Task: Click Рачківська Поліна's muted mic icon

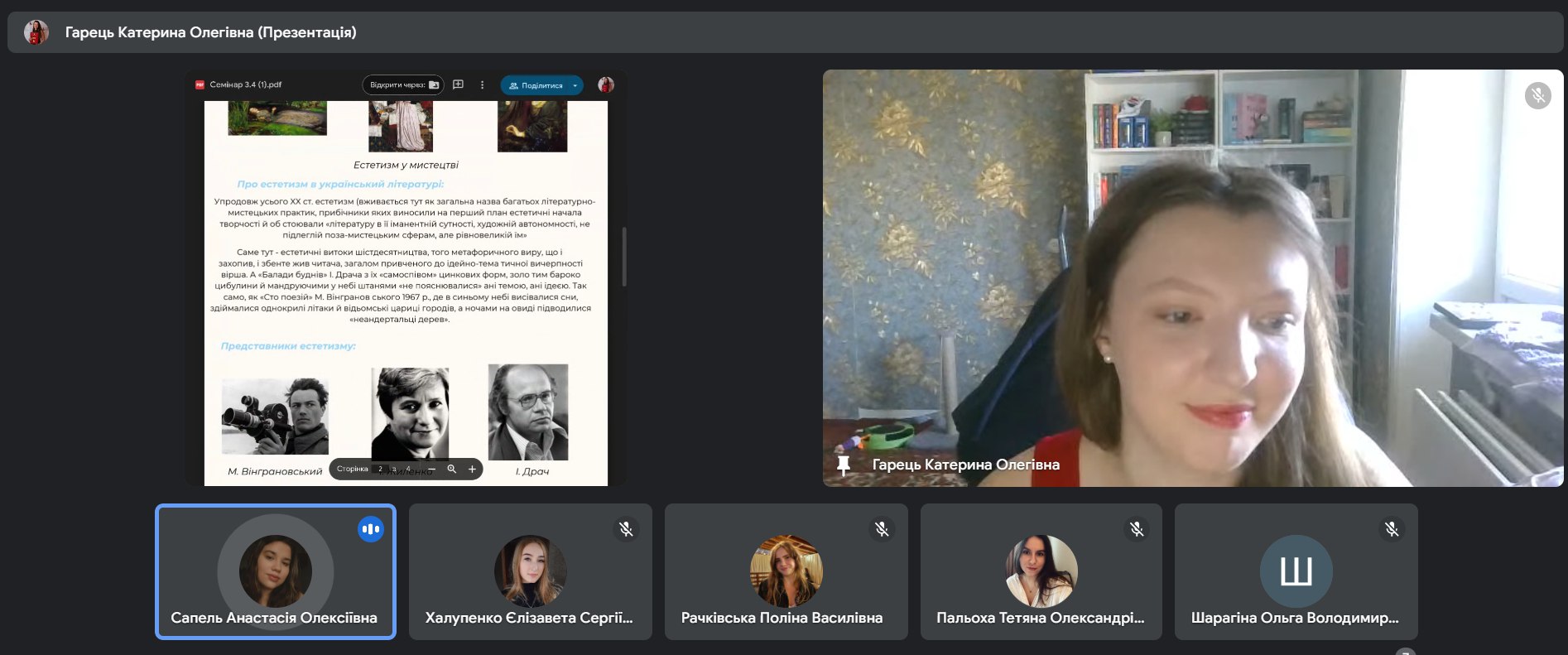Action: 882,528
